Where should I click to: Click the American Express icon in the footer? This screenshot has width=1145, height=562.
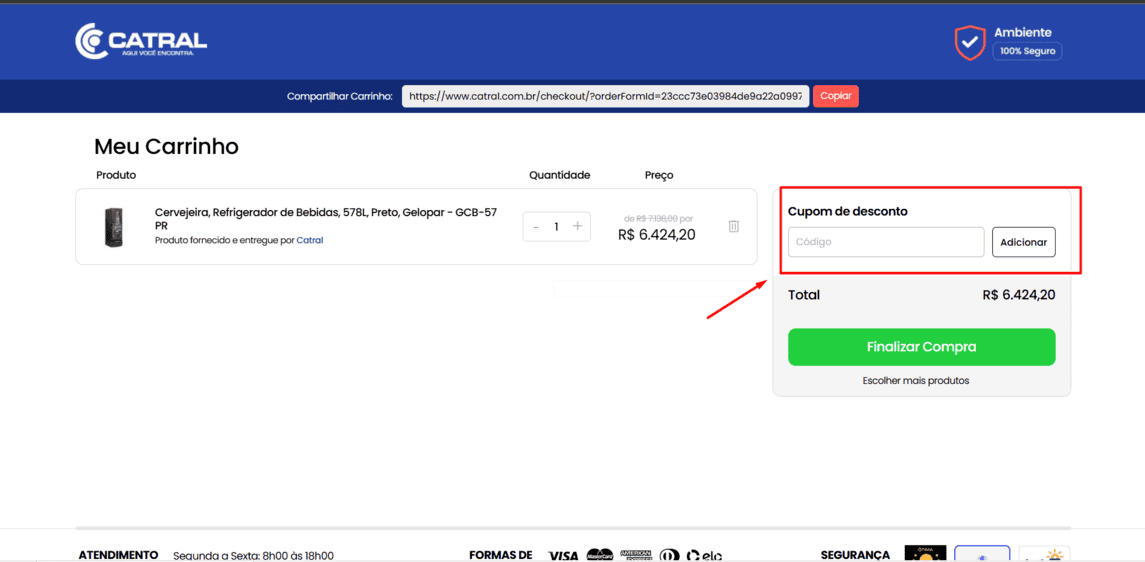(x=635, y=555)
